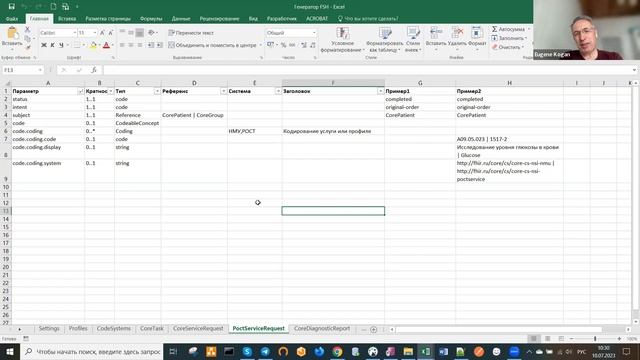The width and height of the screenshot is (640, 360).
Task: Switch to Normal view in status bar
Action: click(533, 338)
